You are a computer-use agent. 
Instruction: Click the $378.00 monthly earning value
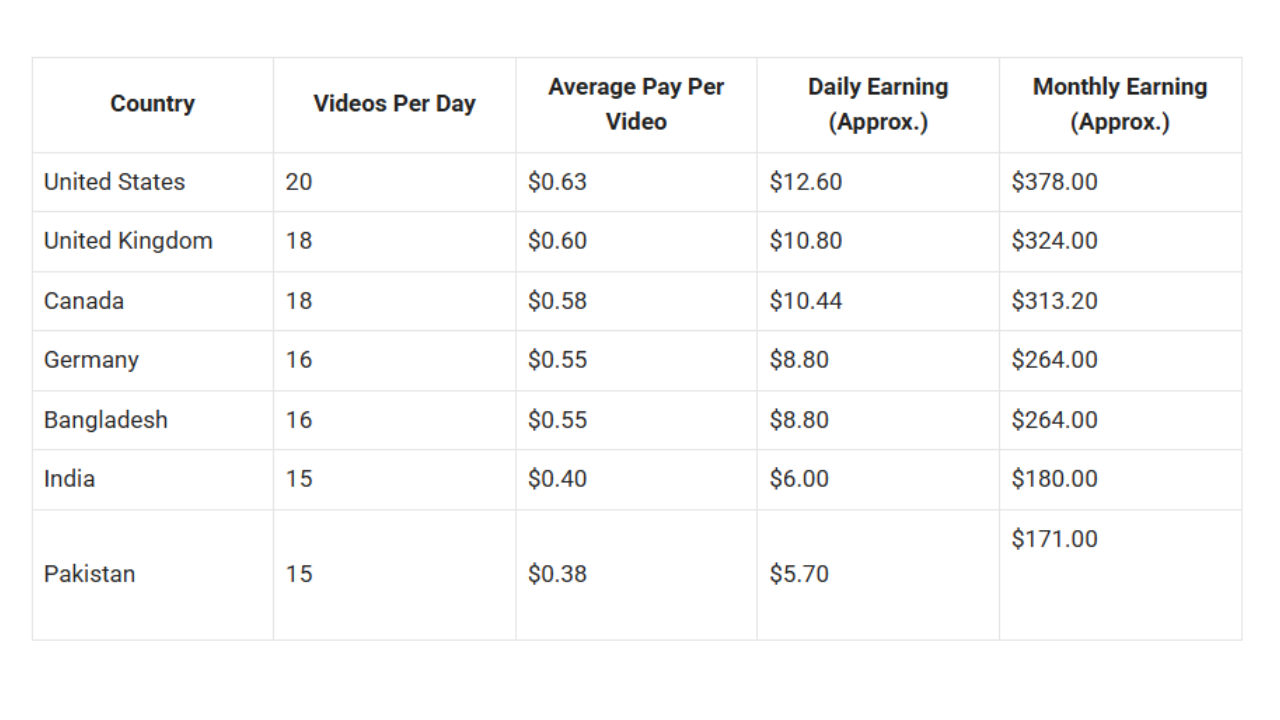click(x=1054, y=182)
